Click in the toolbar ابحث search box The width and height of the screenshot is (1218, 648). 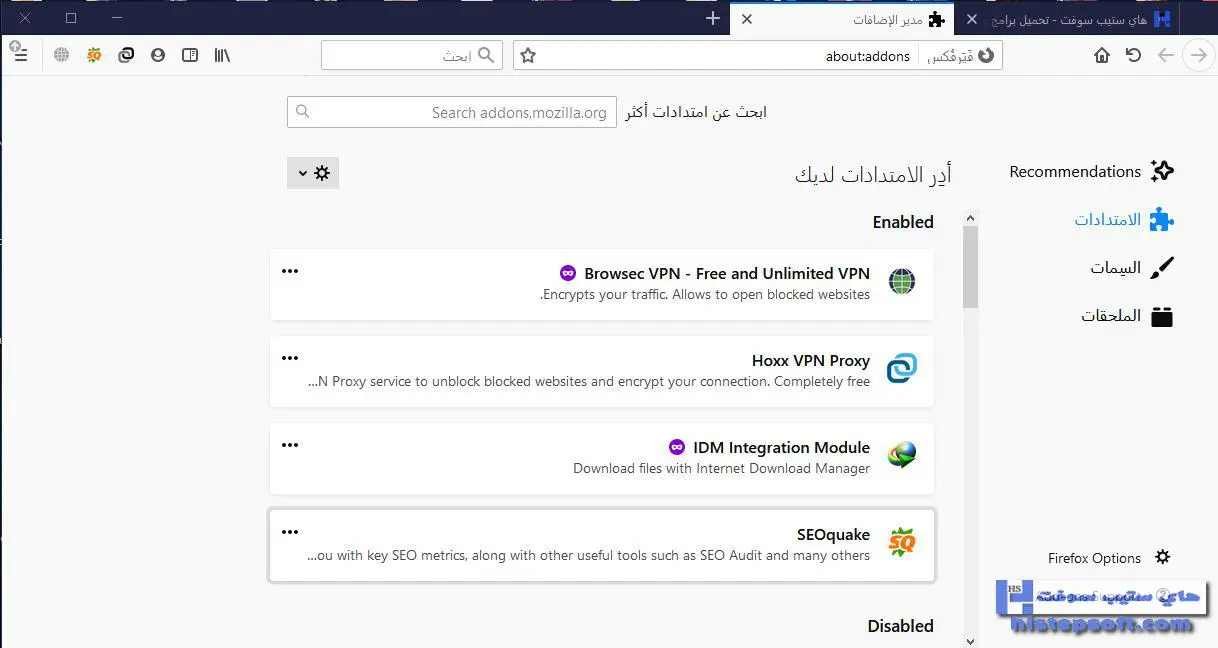pyautogui.click(x=412, y=55)
